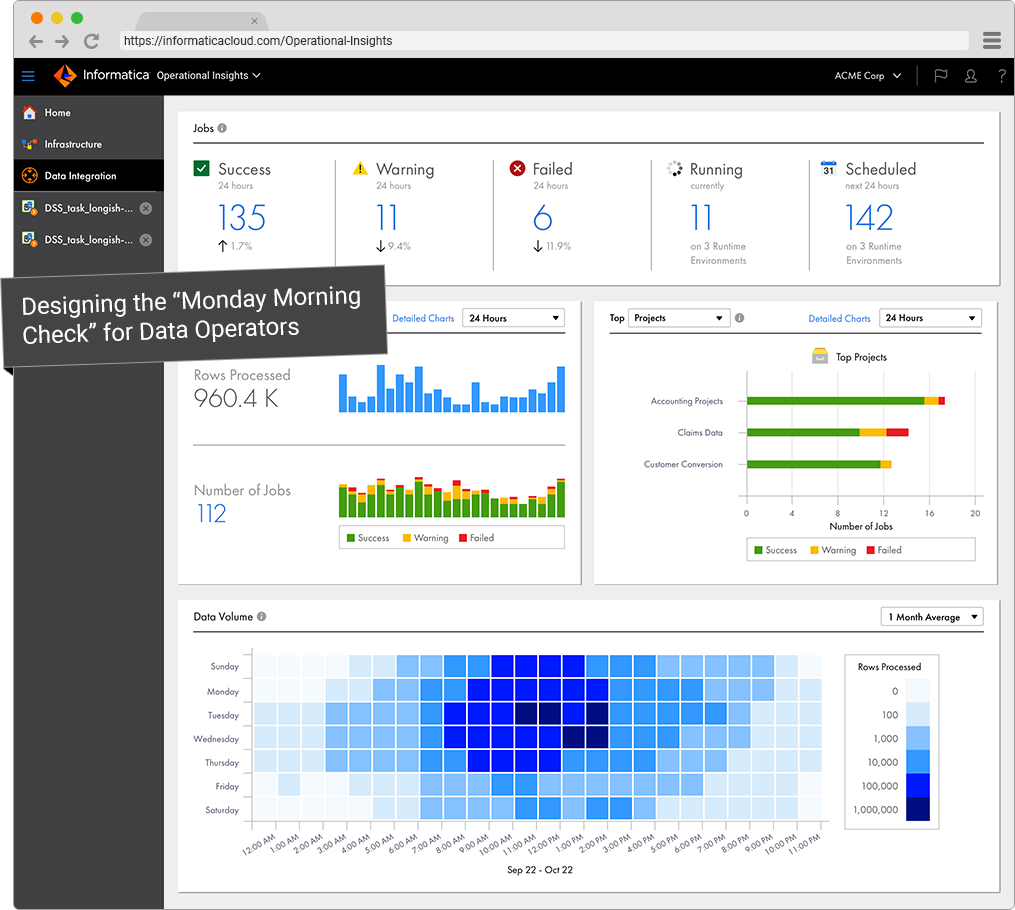
Task: Click the Home house icon in sidebar
Action: (29, 113)
